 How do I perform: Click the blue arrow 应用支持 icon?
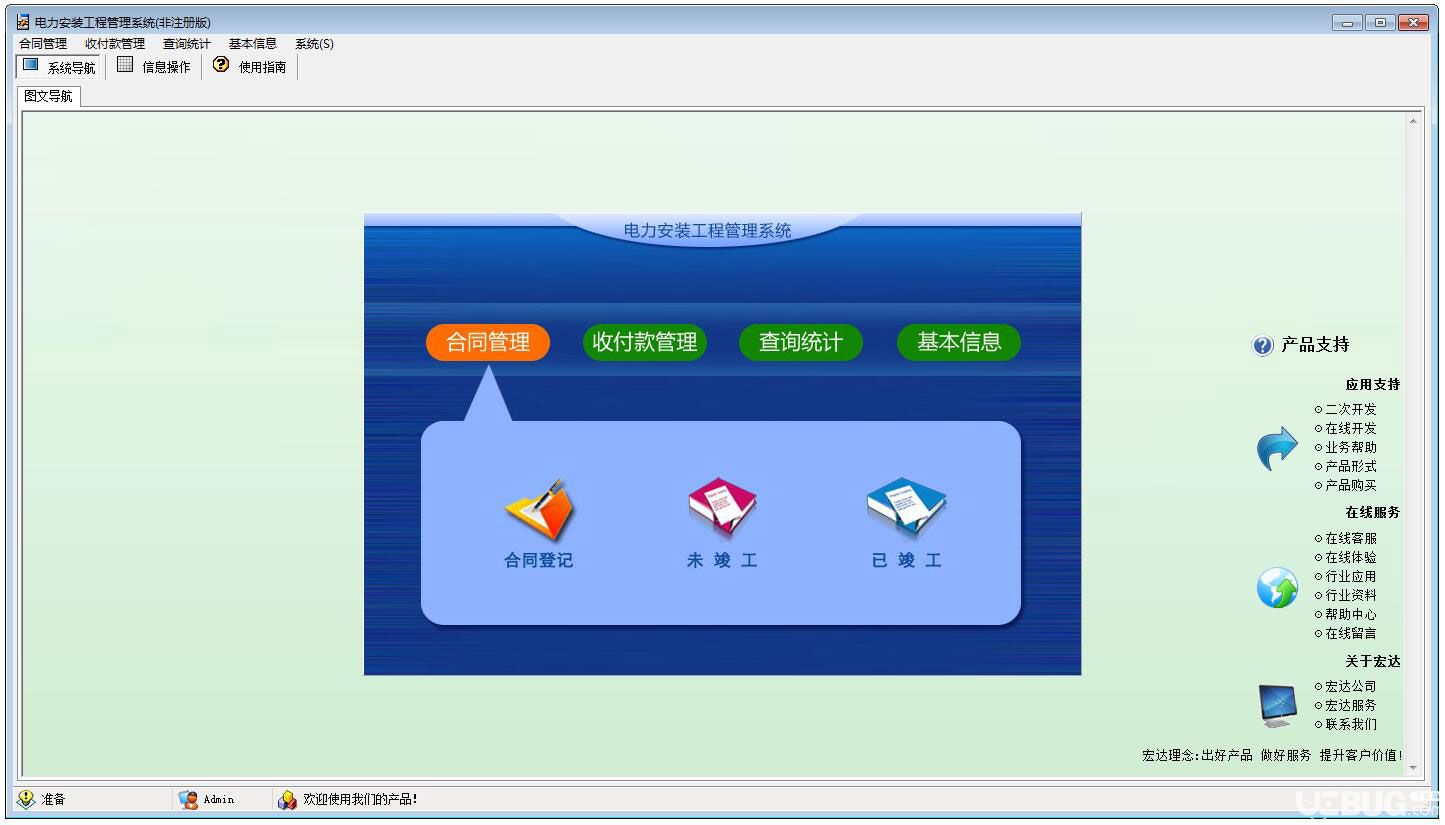tap(1277, 448)
